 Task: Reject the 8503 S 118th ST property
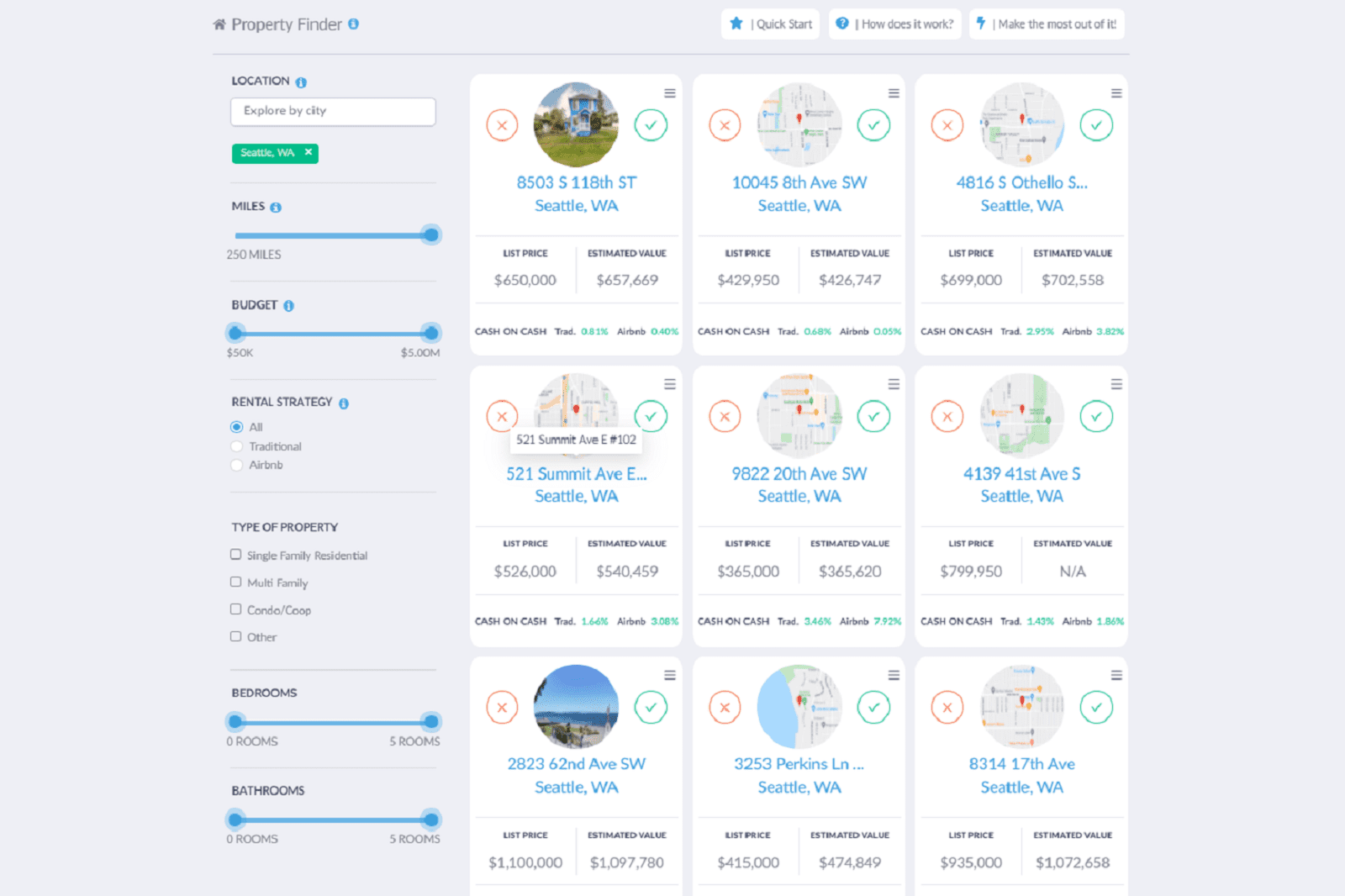(x=502, y=124)
